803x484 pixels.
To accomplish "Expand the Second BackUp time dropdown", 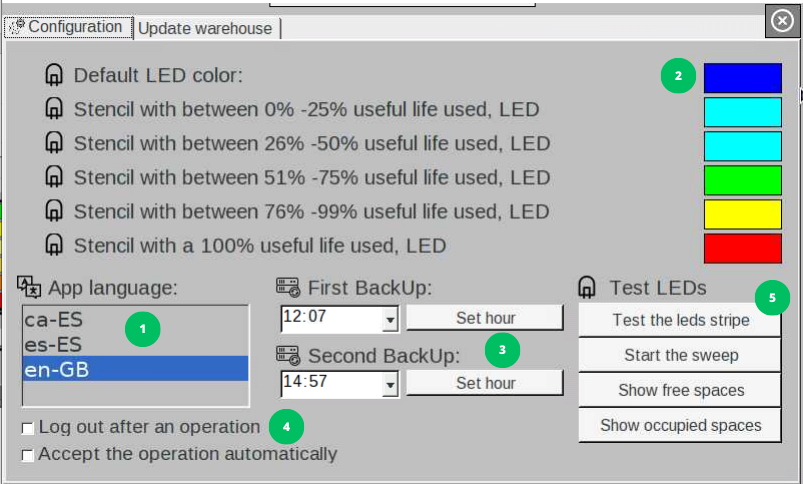I will 390,383.
